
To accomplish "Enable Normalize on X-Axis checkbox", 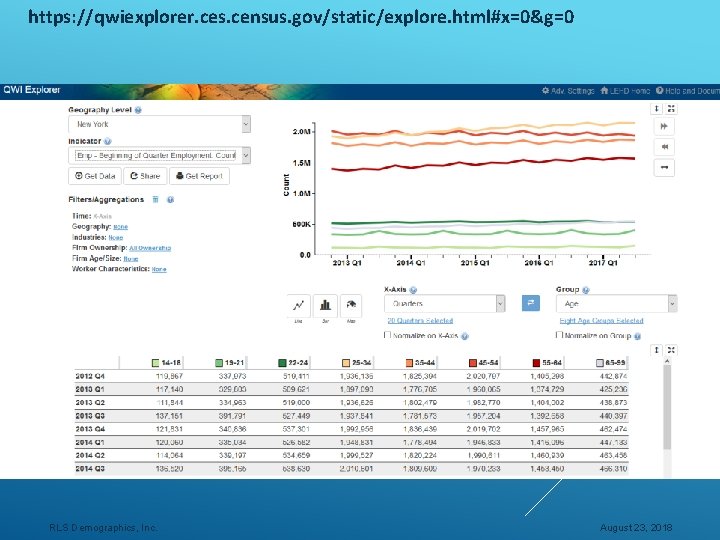I will 388,335.
